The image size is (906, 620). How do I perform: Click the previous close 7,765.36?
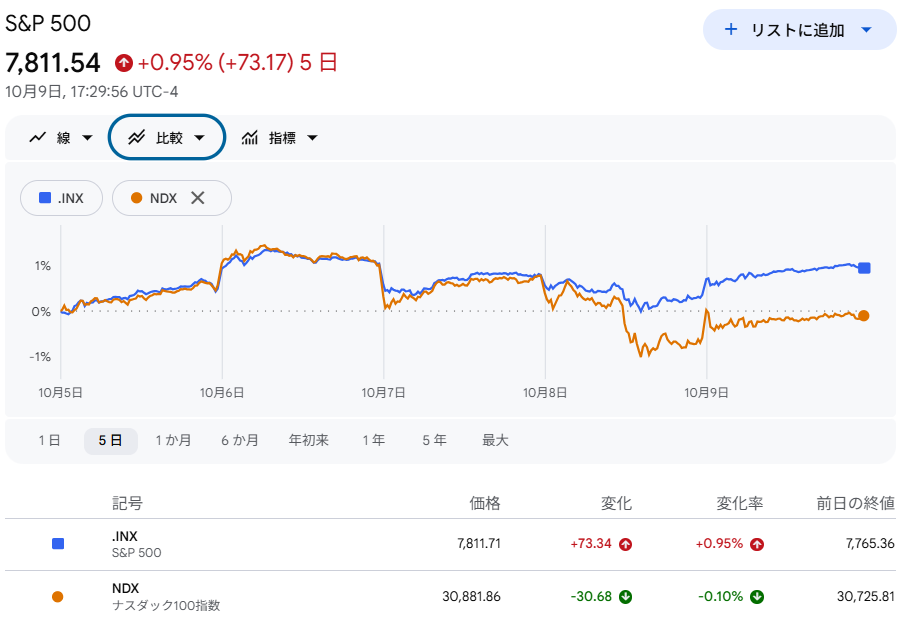click(x=870, y=544)
